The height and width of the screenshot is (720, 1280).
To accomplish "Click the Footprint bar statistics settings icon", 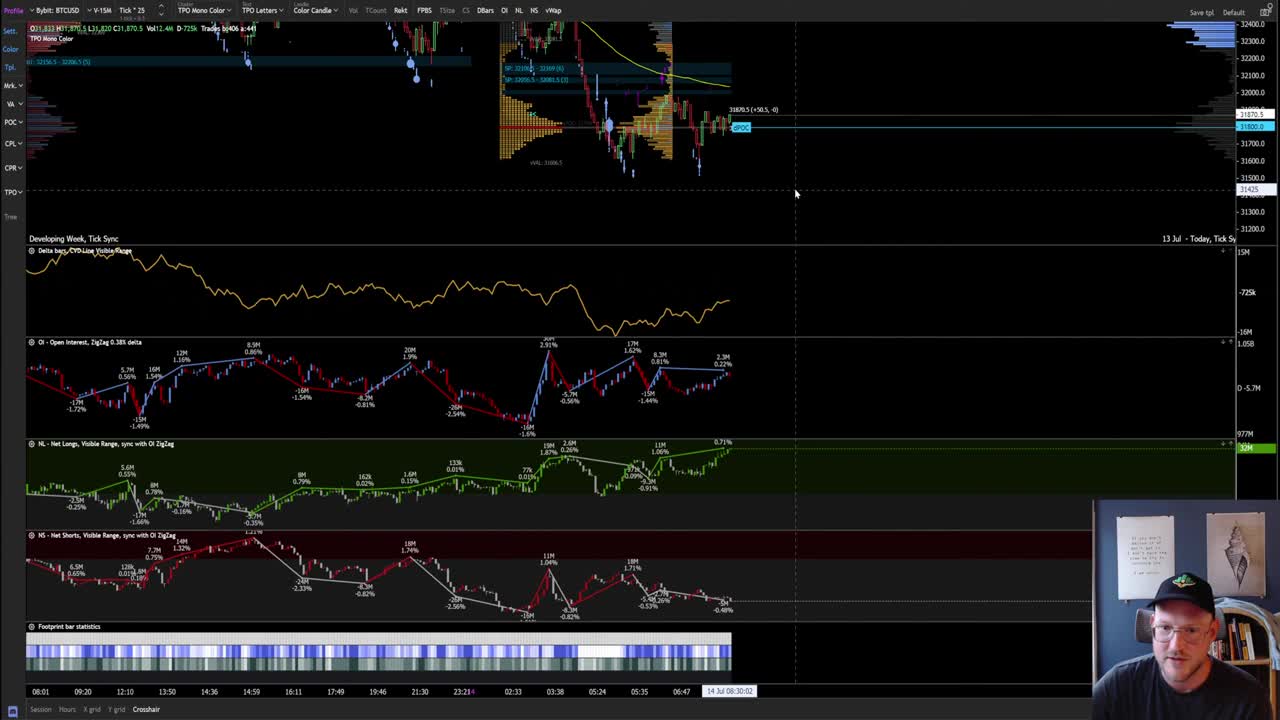I will tap(31, 626).
